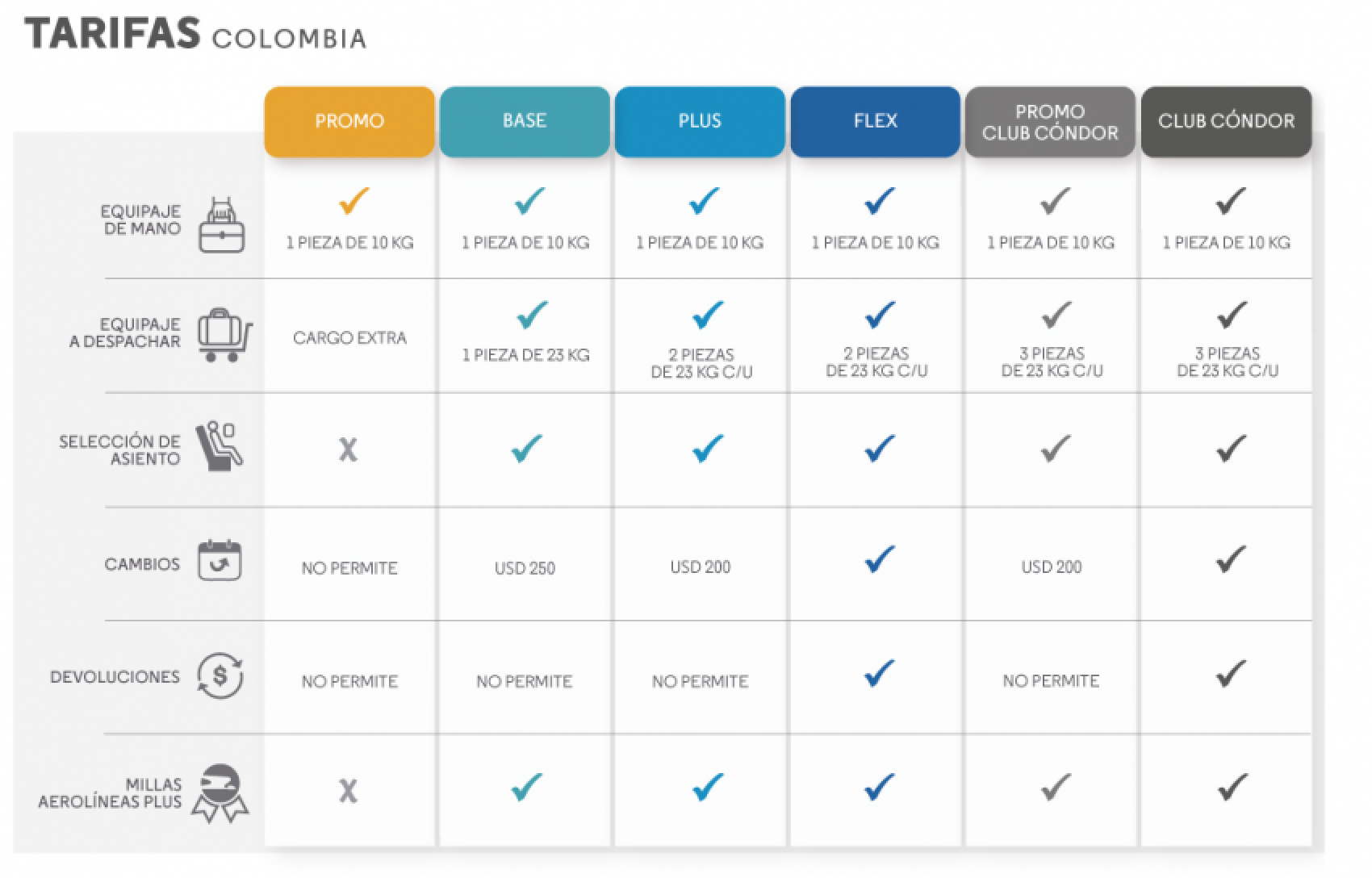This screenshot has height=878, width=1372.
Task: Click the CARGO EXTRA text under Promo
Action: point(349,338)
